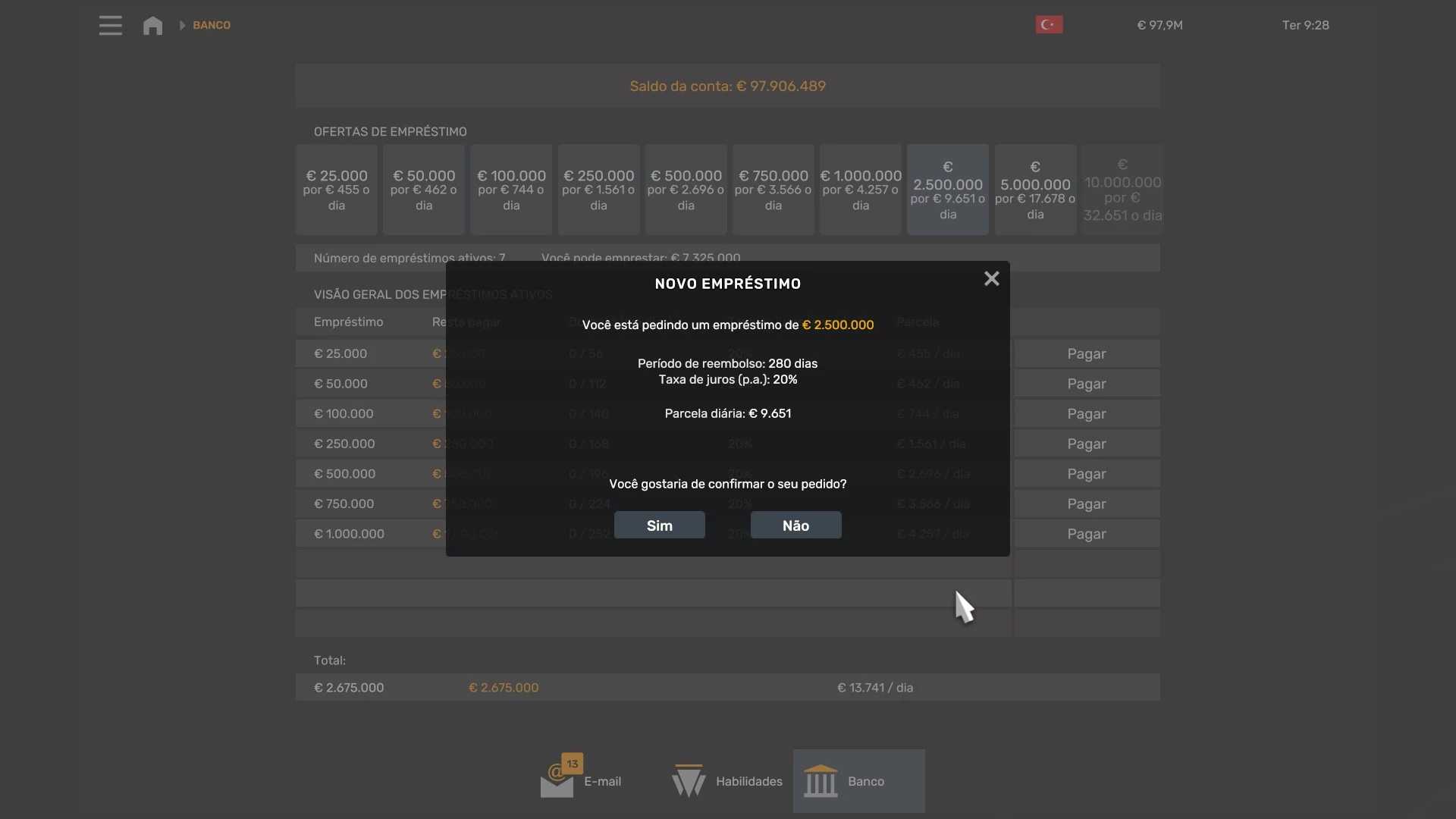1456x819 pixels.
Task: Click the Turkish flag icon
Action: point(1049,25)
